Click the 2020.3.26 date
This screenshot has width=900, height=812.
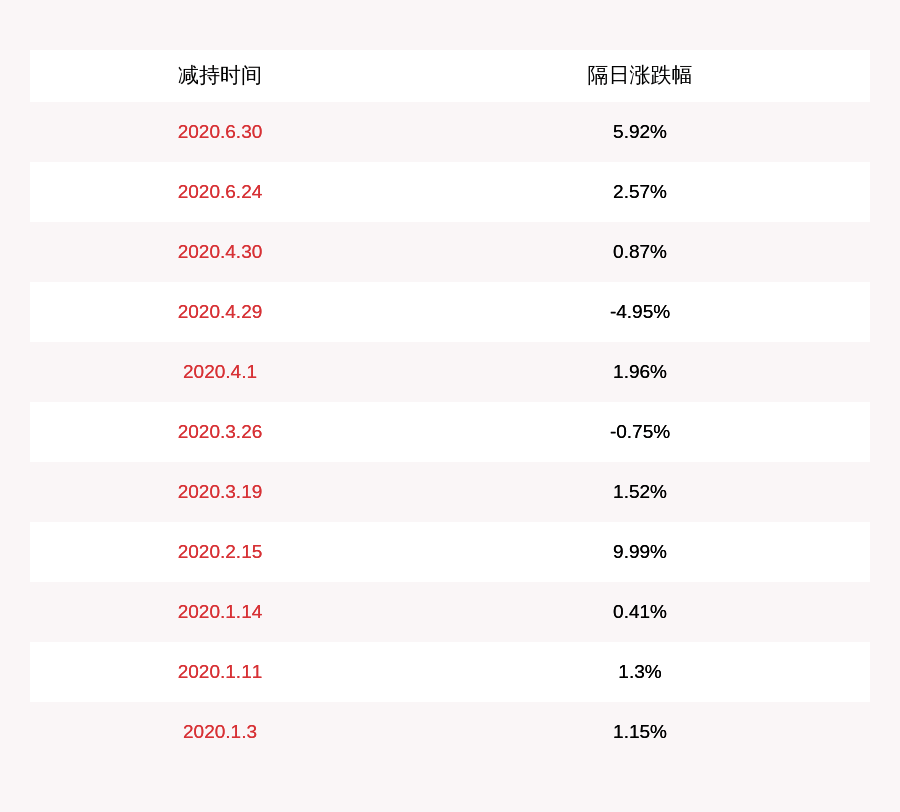[220, 432]
